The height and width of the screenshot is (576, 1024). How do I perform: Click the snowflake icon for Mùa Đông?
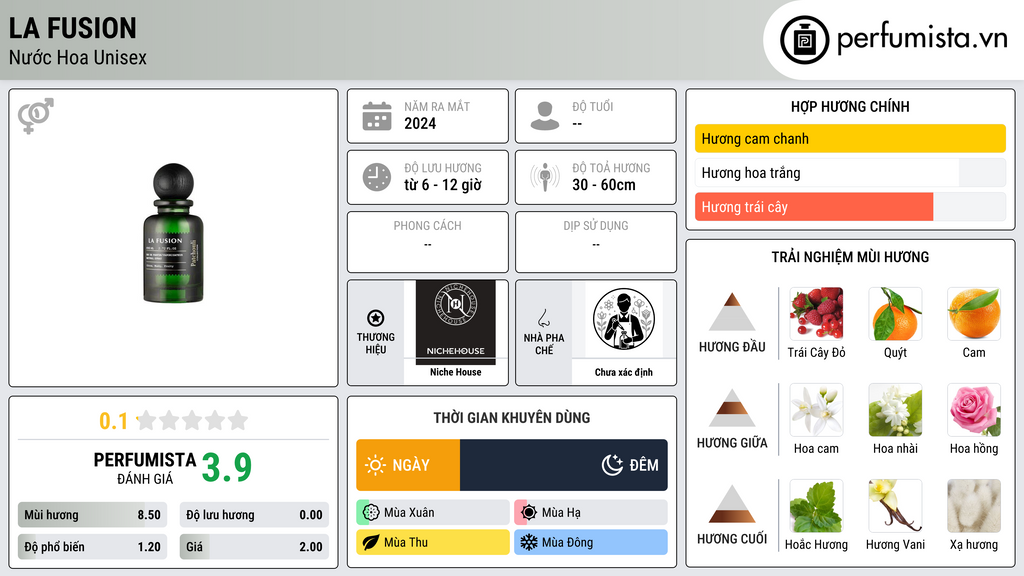529,542
